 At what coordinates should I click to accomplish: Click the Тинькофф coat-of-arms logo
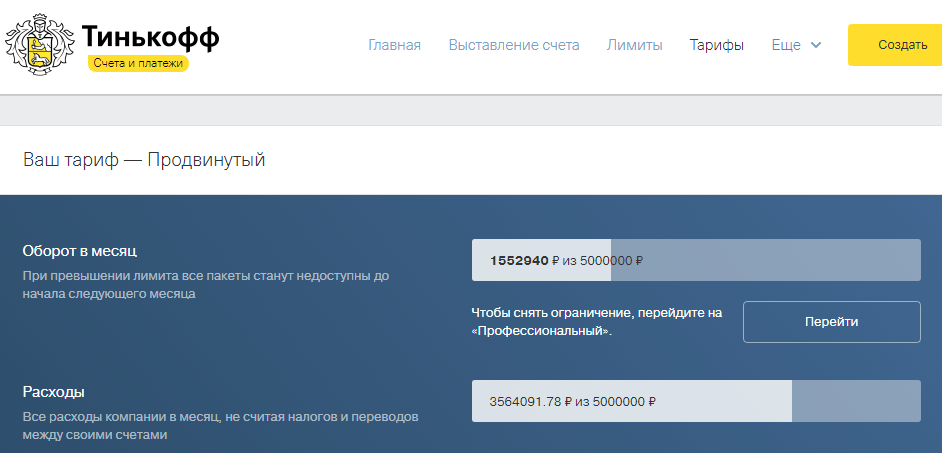[40, 46]
